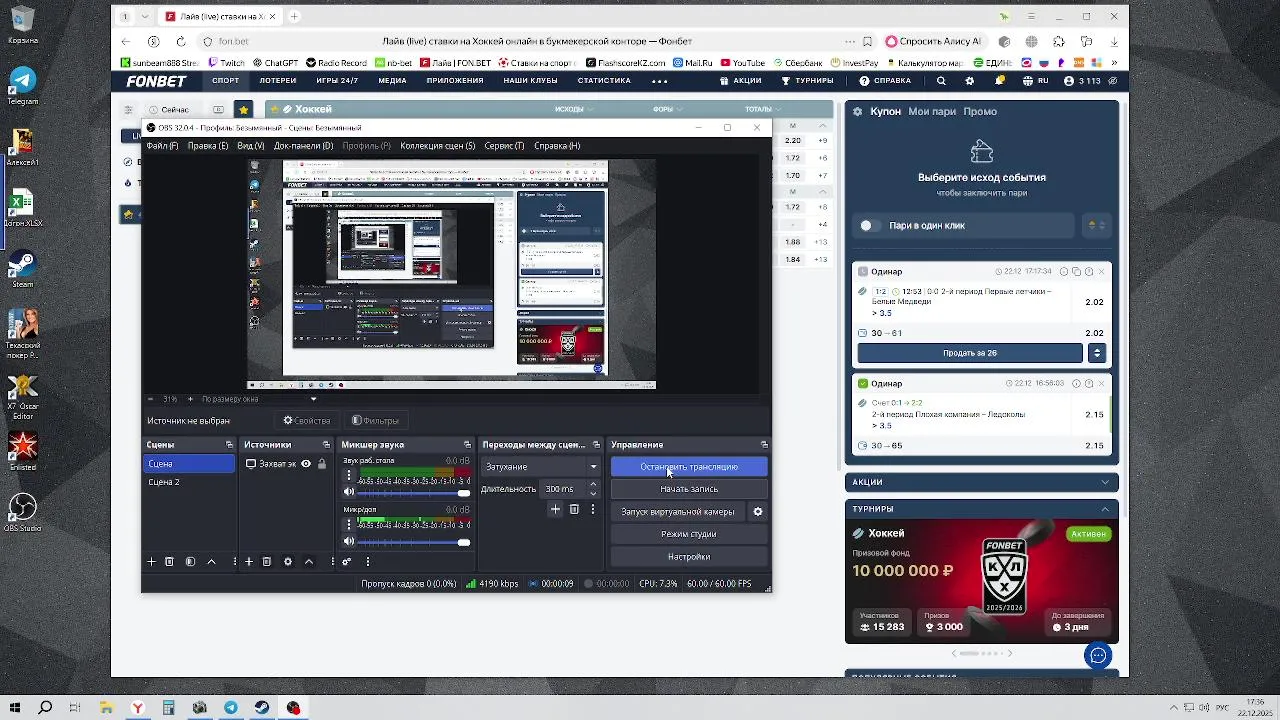Bookmark the page in address bar
Image resolution: width=1280 pixels, height=720 pixels.
point(867,41)
